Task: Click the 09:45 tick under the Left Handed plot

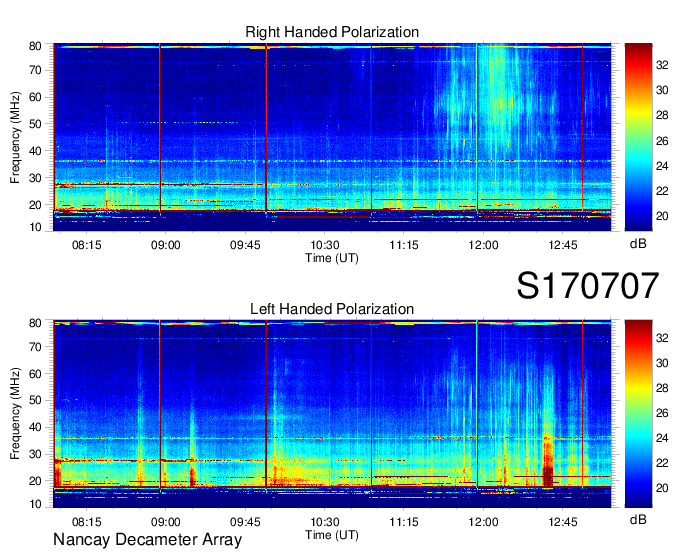Action: click(245, 522)
